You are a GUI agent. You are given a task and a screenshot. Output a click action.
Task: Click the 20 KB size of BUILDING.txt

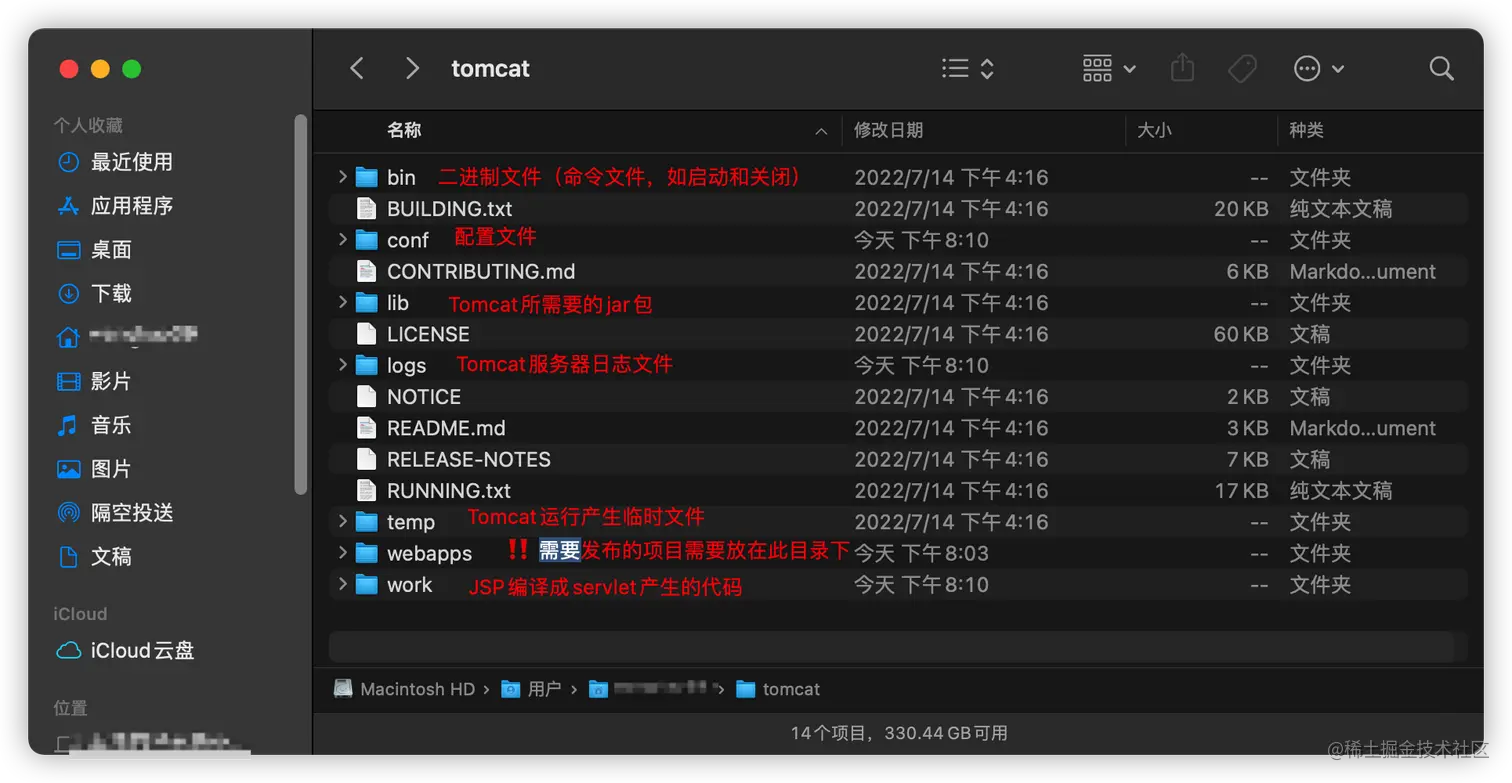pyautogui.click(x=1241, y=209)
